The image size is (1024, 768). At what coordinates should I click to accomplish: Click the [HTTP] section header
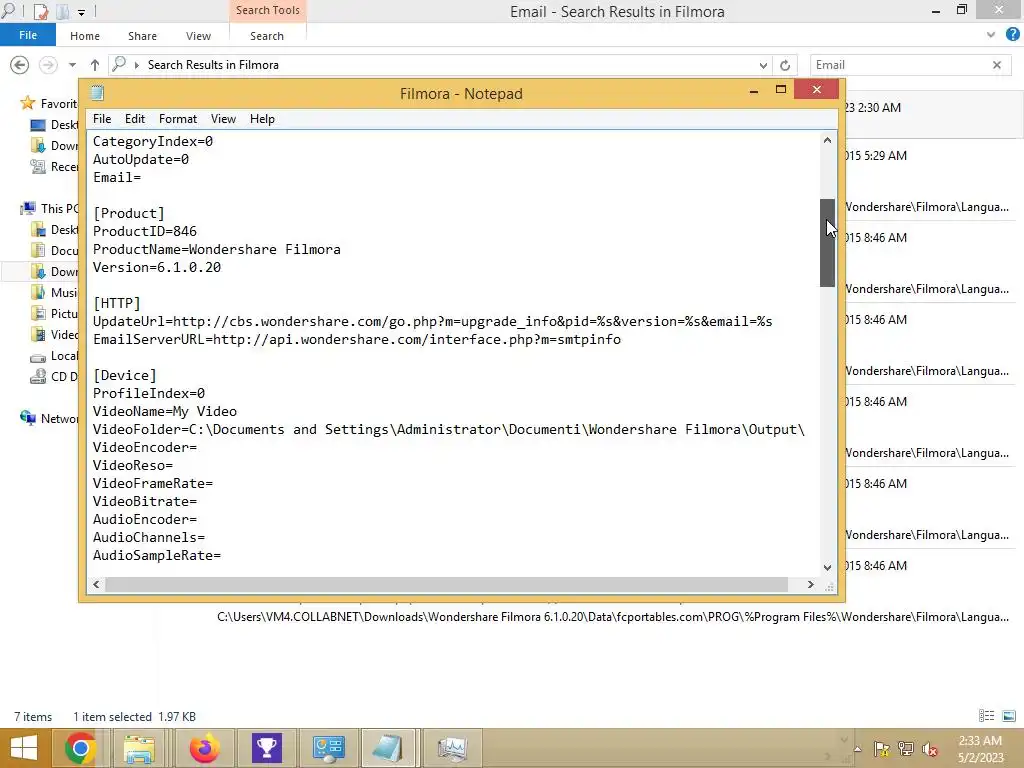pos(117,303)
